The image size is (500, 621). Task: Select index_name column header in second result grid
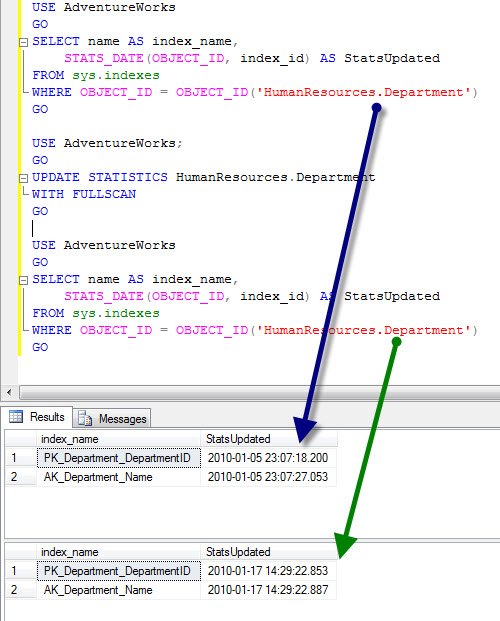(x=118, y=552)
